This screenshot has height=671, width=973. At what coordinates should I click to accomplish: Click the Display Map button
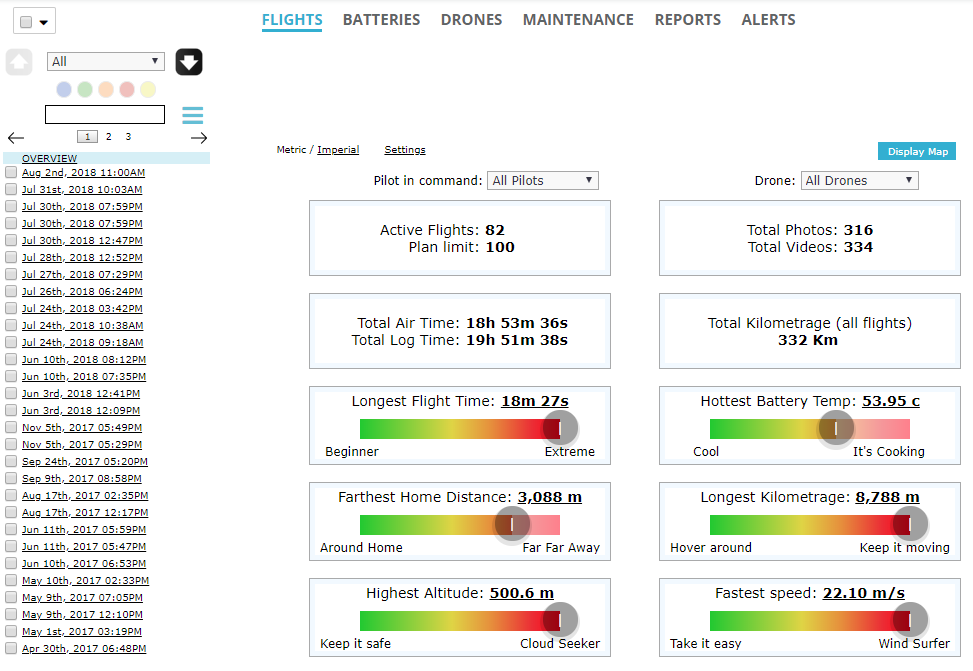tap(917, 151)
